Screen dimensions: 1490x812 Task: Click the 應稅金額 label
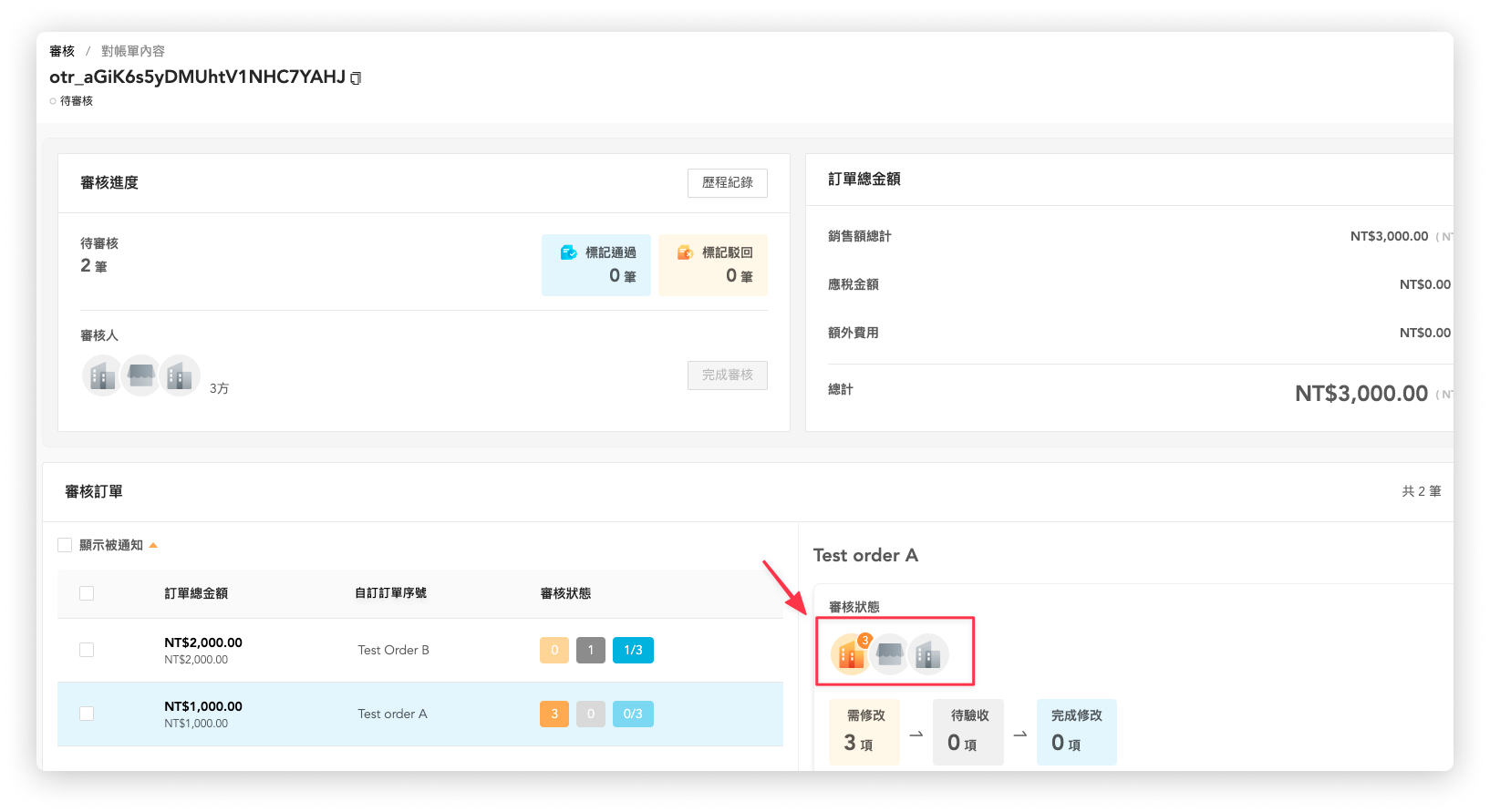pos(854,284)
